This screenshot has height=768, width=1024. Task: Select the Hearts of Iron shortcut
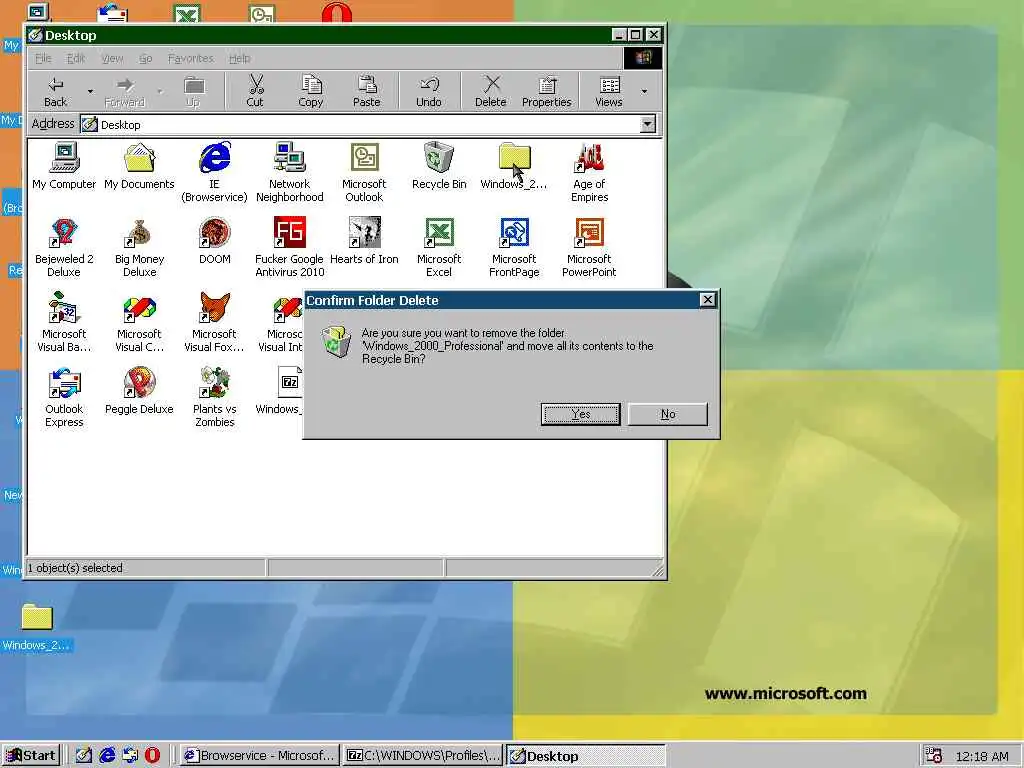click(364, 241)
